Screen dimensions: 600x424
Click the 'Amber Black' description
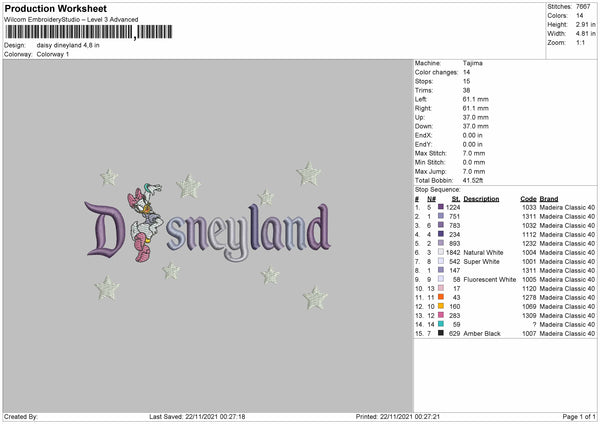click(482, 333)
